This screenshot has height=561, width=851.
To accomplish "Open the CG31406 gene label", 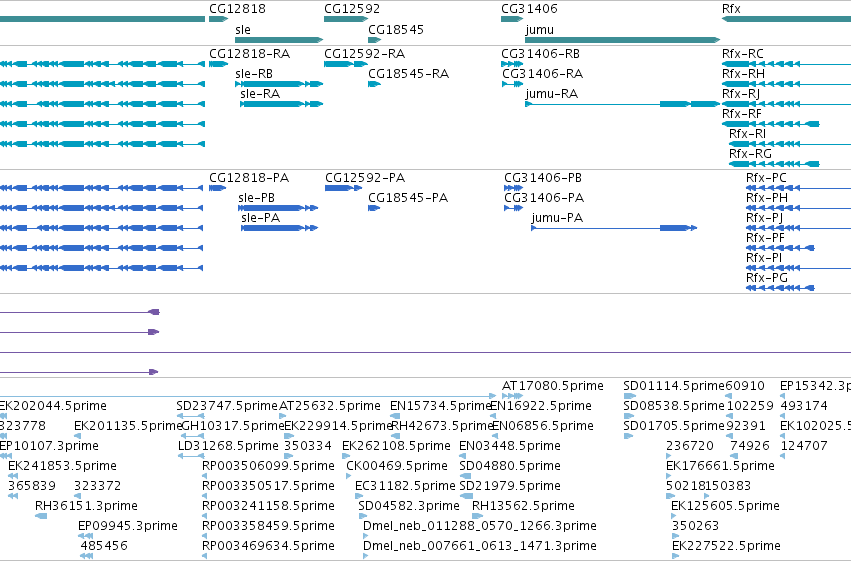I will (x=529, y=9).
